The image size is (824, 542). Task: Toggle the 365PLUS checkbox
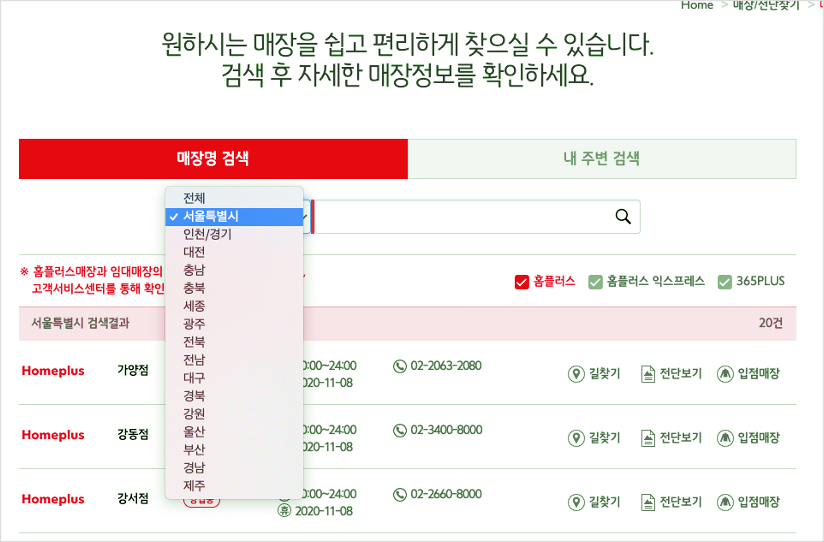[x=725, y=282]
